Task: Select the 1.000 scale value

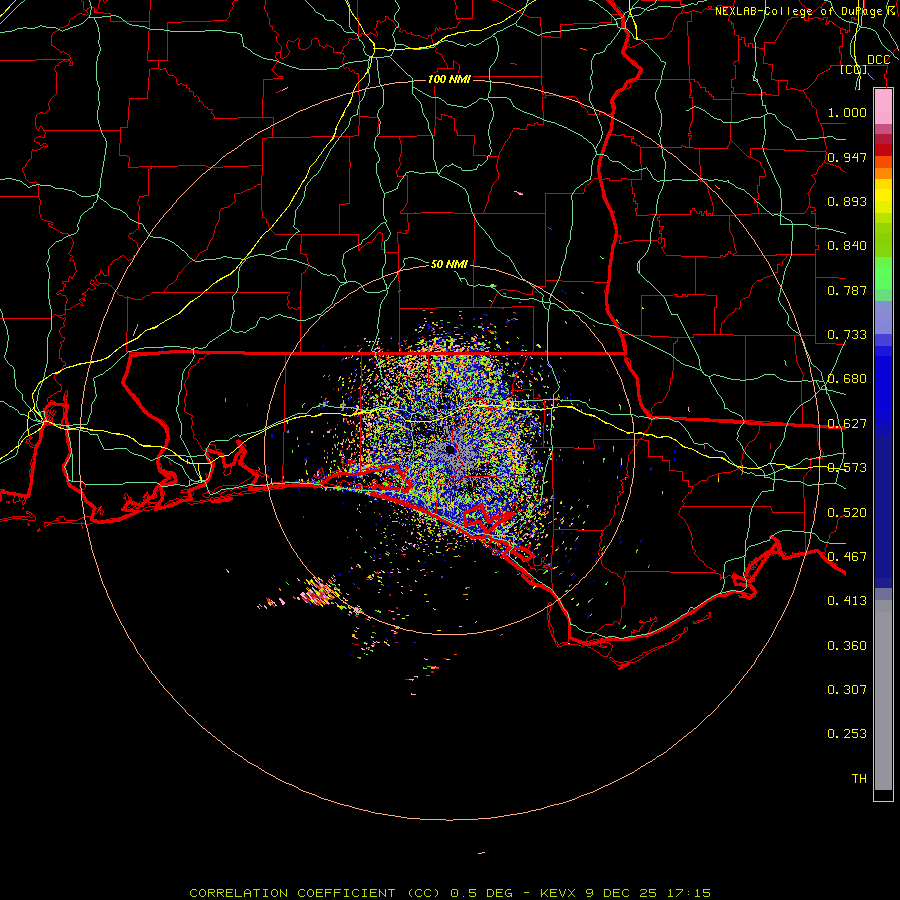Action: (x=847, y=112)
